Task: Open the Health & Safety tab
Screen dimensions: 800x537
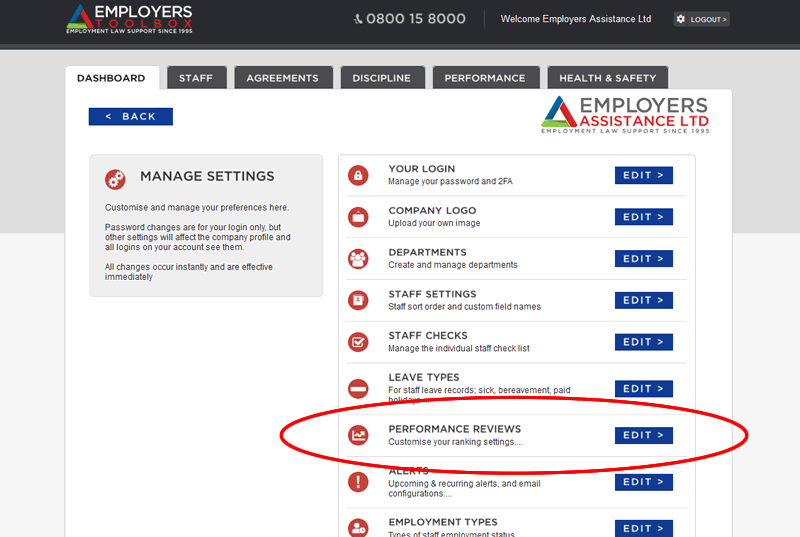Action: pyautogui.click(x=607, y=78)
